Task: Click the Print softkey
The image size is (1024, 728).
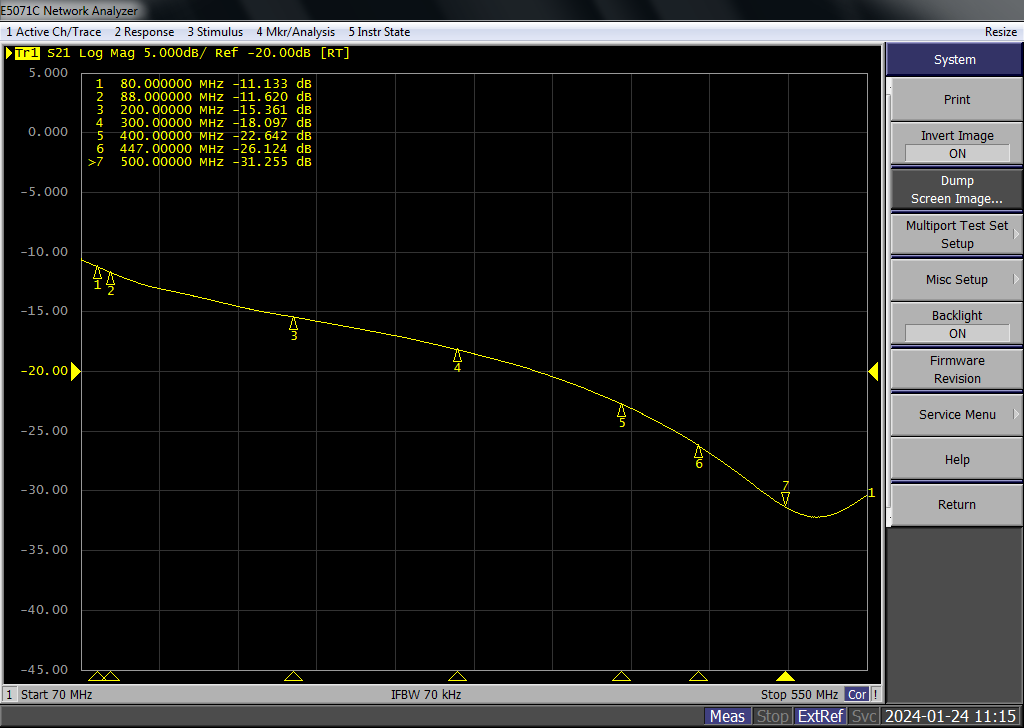Action: point(957,99)
